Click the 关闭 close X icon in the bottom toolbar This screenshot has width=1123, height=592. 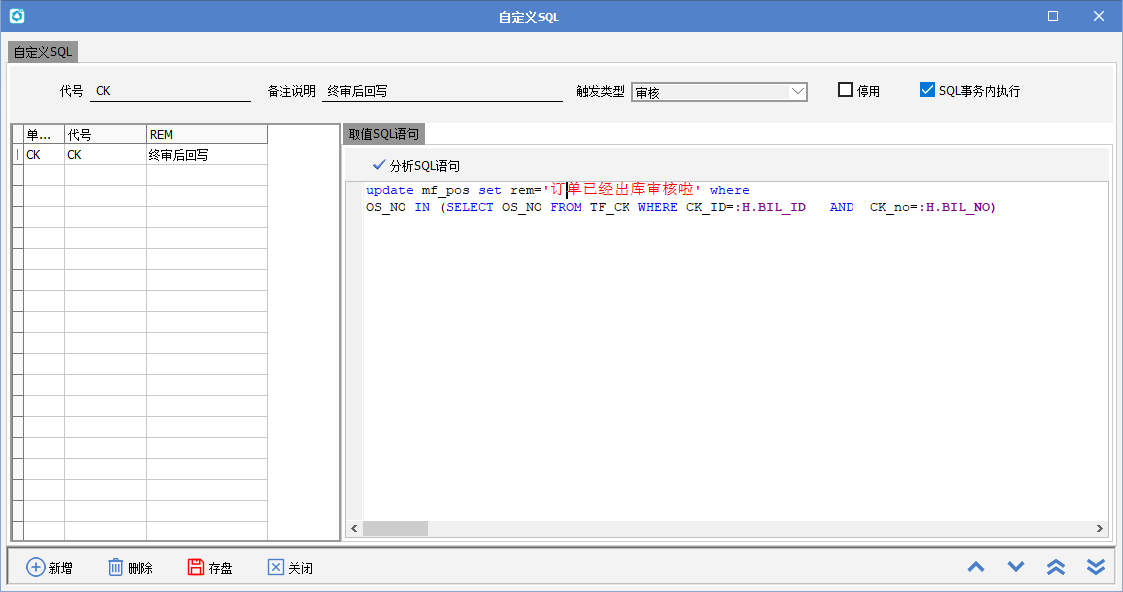click(x=276, y=567)
